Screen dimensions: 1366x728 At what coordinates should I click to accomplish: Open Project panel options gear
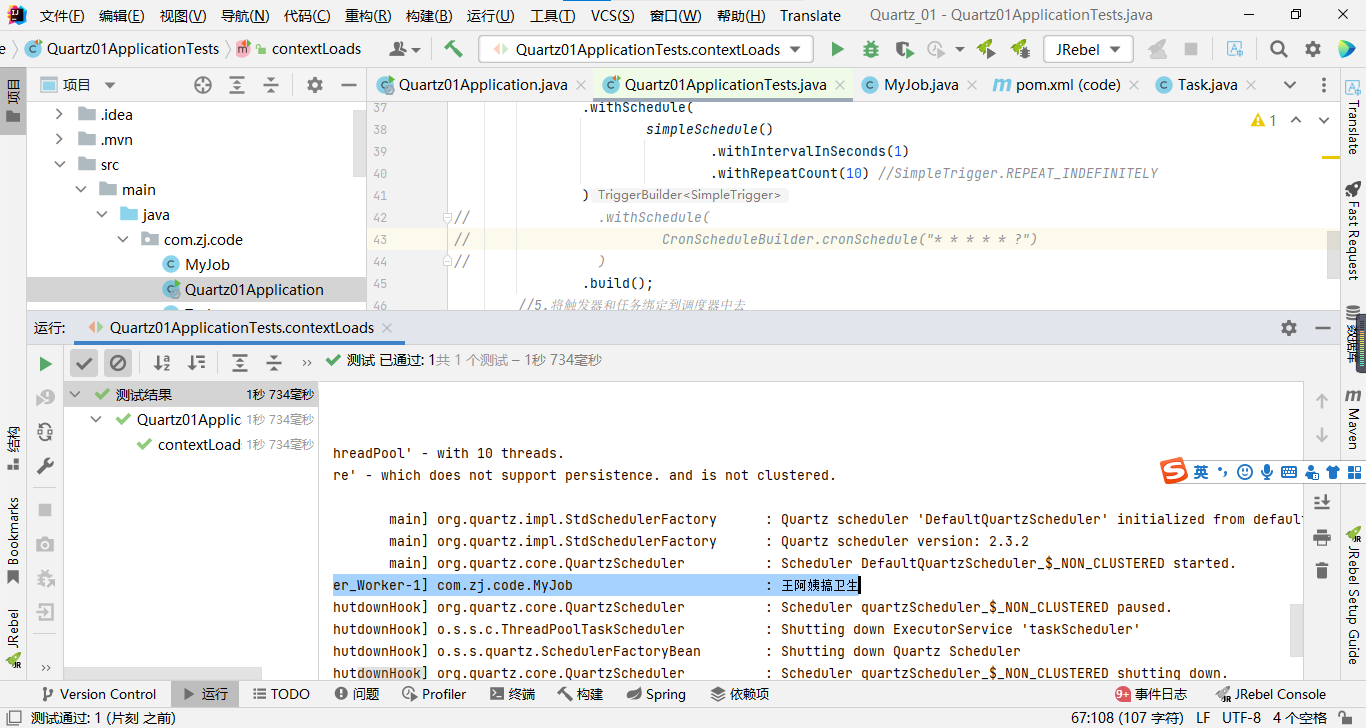[x=315, y=85]
